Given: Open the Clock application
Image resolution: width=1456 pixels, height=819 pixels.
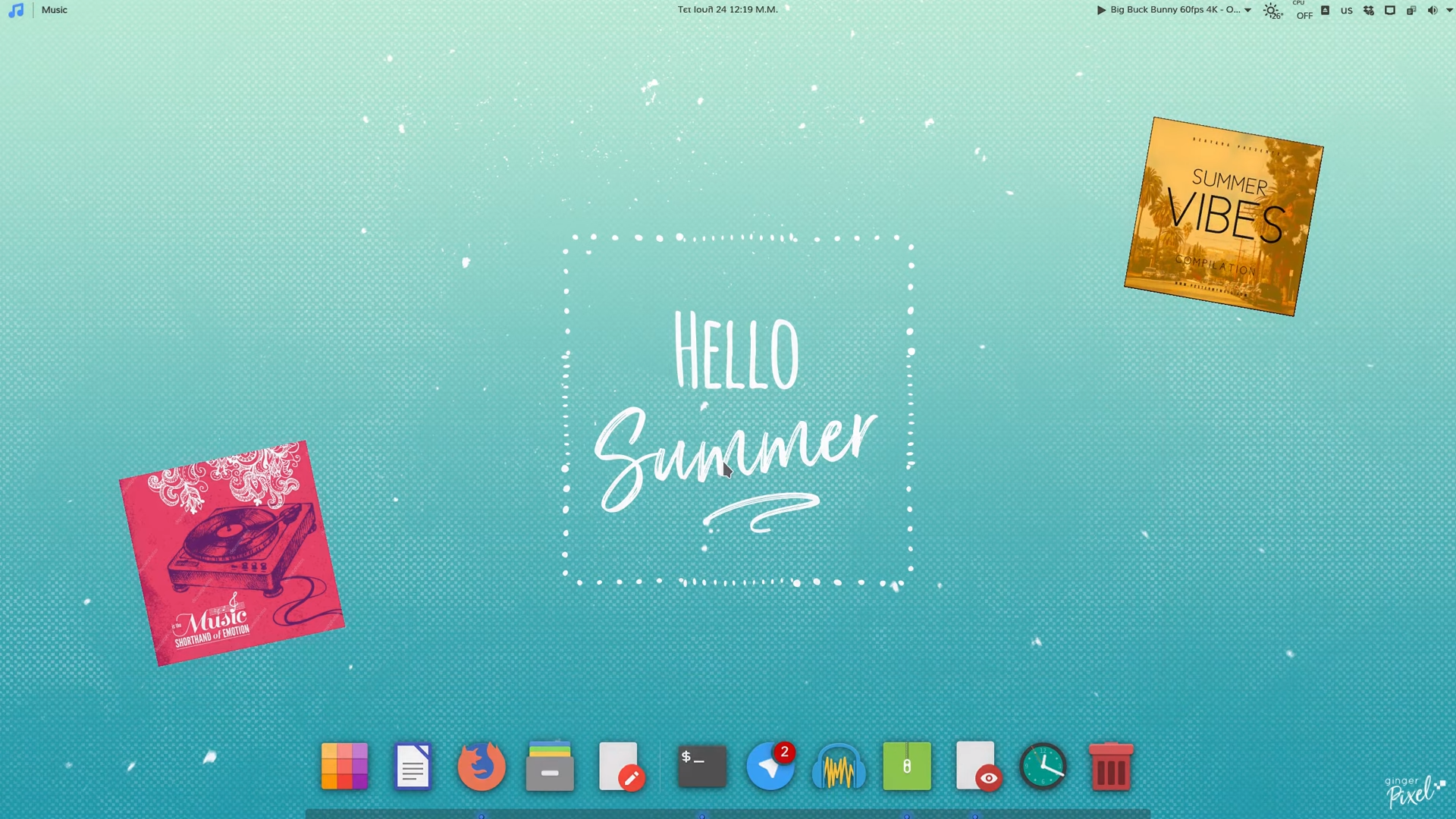Looking at the screenshot, I should coord(1043,767).
